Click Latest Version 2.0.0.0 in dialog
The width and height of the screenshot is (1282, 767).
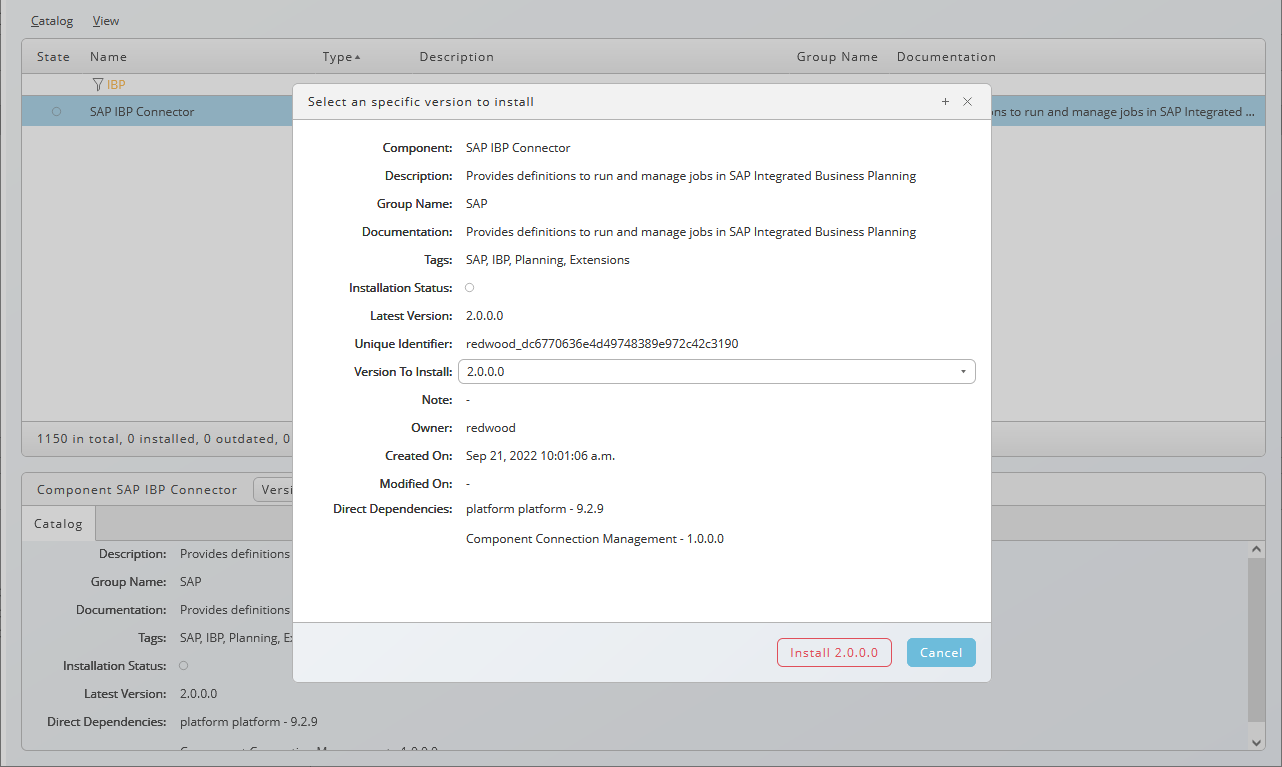[484, 316]
